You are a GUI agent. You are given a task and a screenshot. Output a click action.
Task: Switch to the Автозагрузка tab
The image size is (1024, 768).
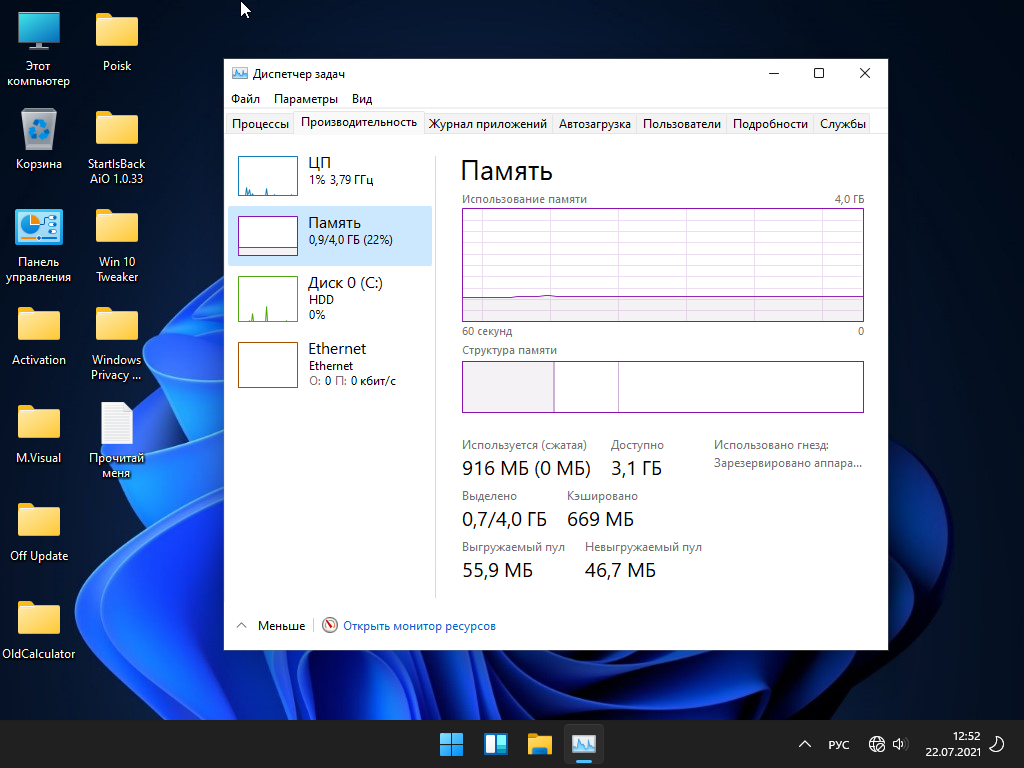(x=594, y=124)
